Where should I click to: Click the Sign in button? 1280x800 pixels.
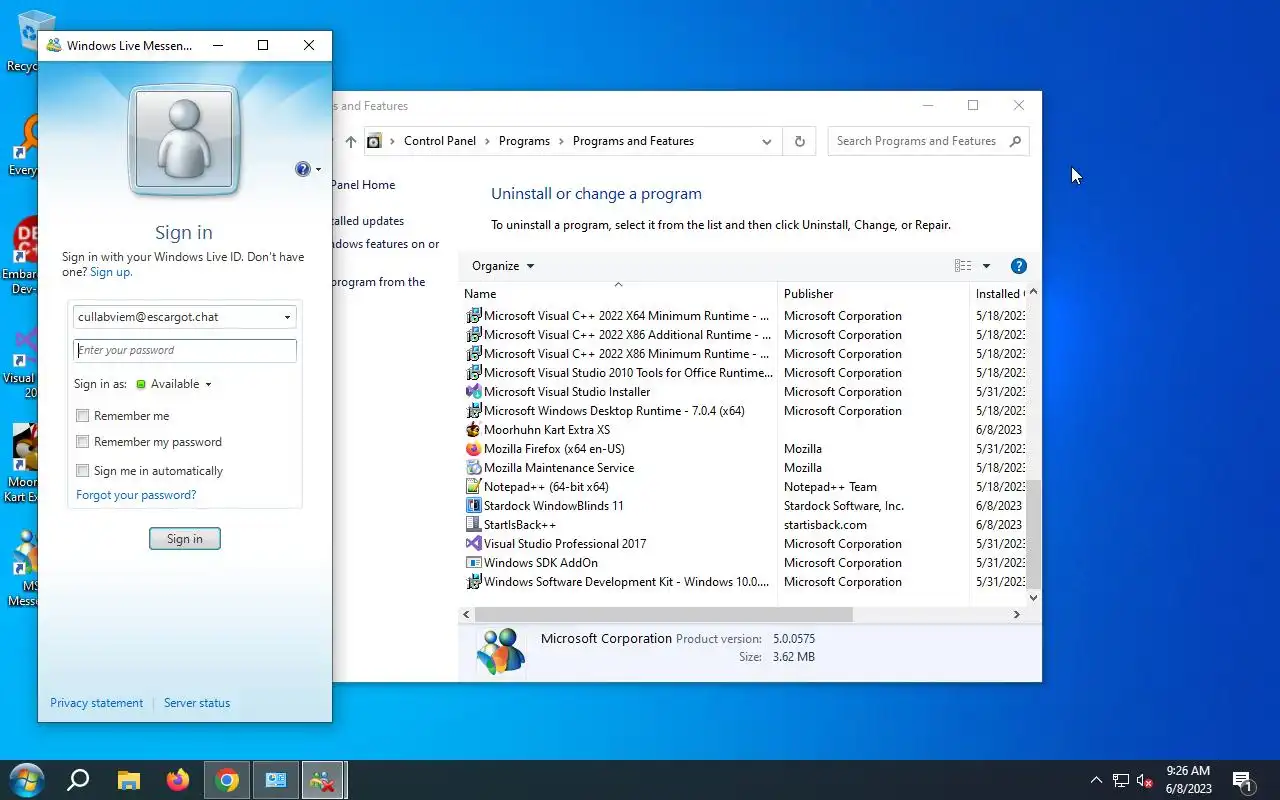(185, 539)
